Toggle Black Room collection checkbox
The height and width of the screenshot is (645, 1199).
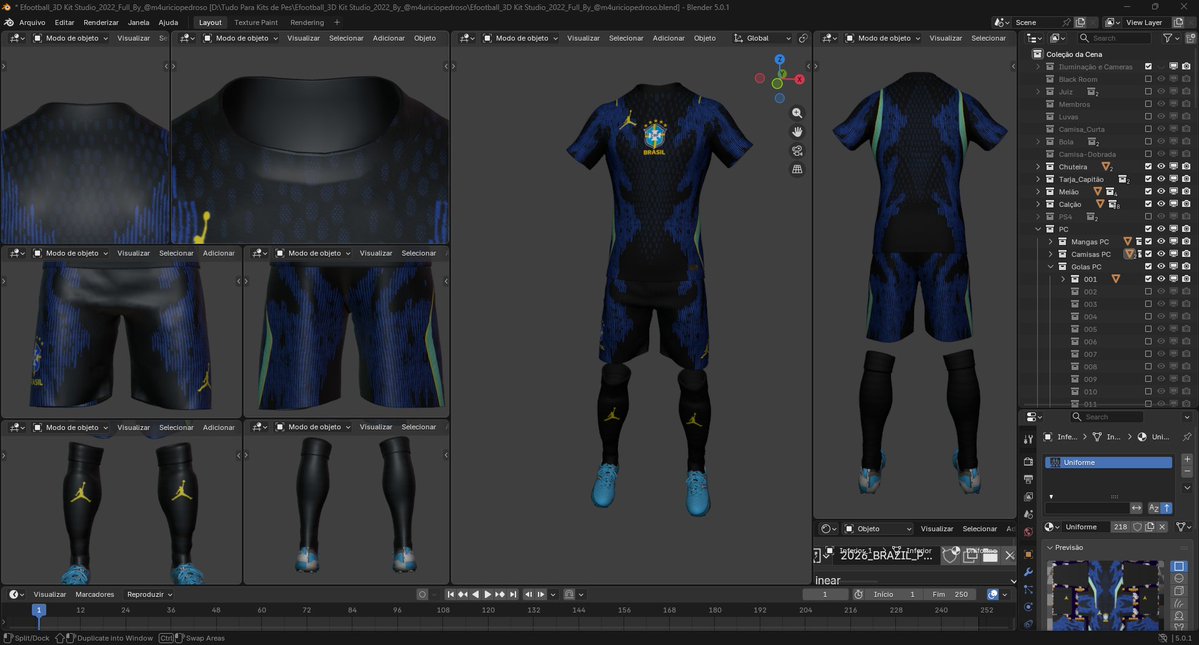(1148, 79)
